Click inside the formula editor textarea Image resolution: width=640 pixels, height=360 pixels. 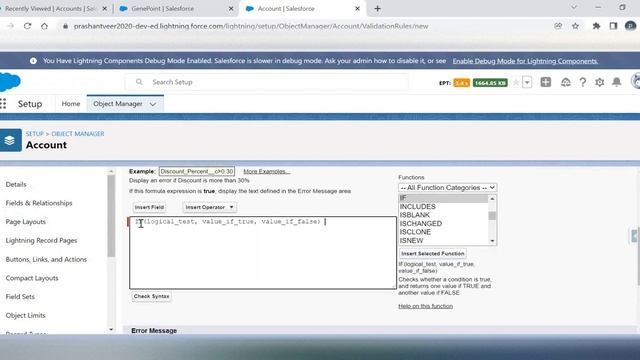click(x=263, y=253)
